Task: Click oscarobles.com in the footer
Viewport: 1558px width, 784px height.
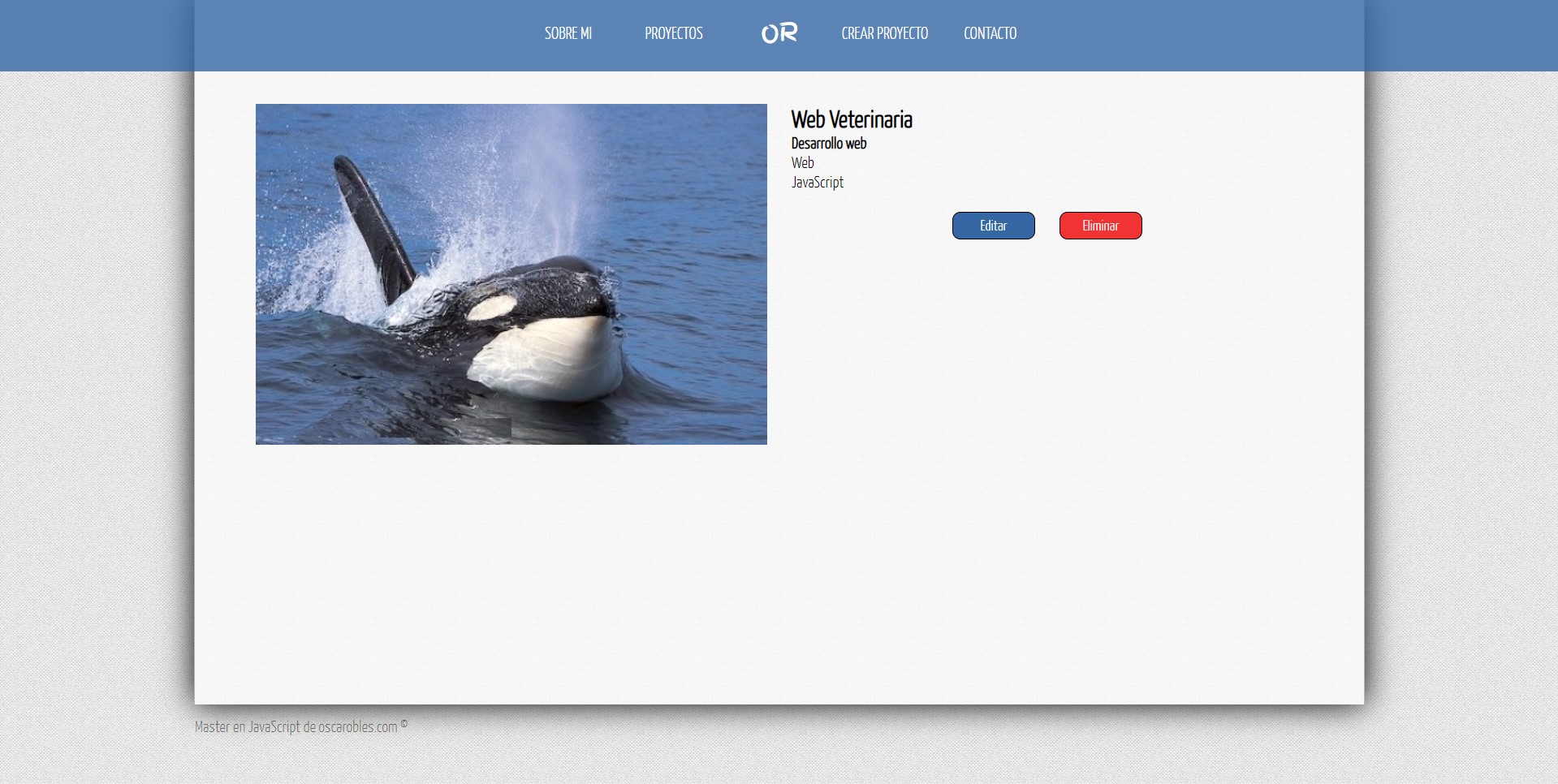Action: (357, 727)
